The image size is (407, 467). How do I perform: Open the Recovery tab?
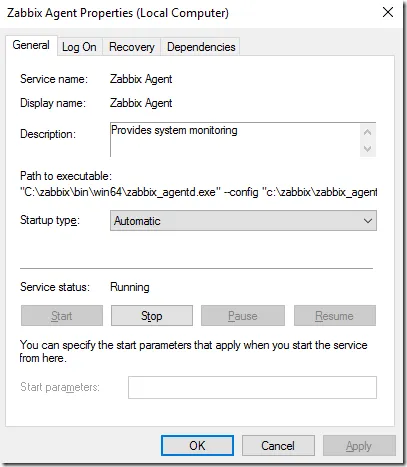(132, 47)
